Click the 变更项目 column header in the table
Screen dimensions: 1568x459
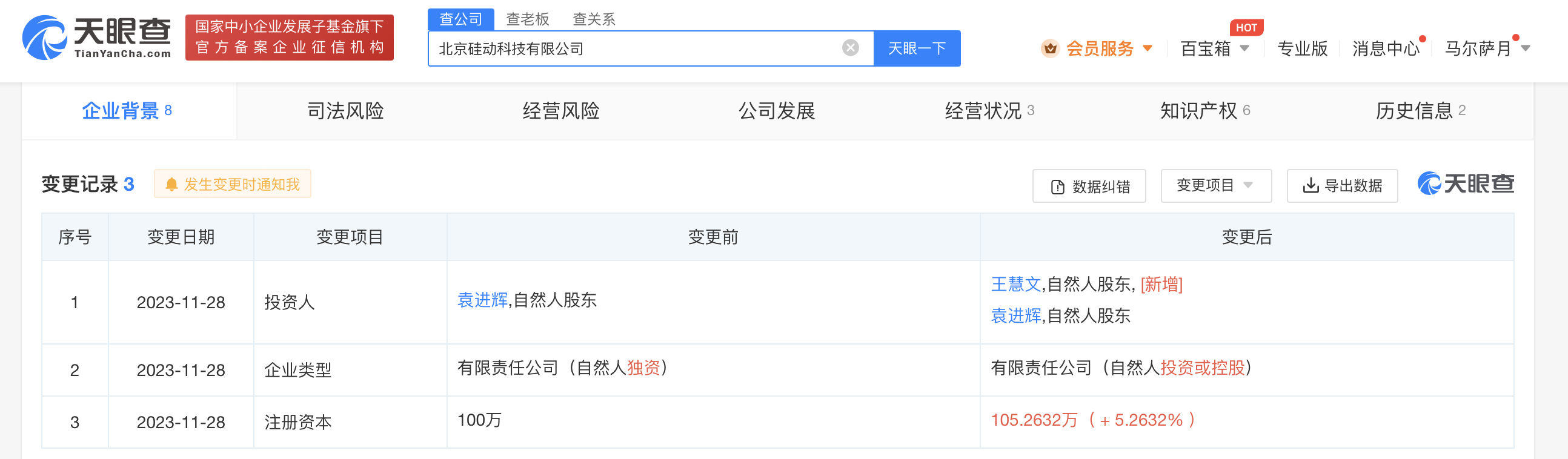350,237
